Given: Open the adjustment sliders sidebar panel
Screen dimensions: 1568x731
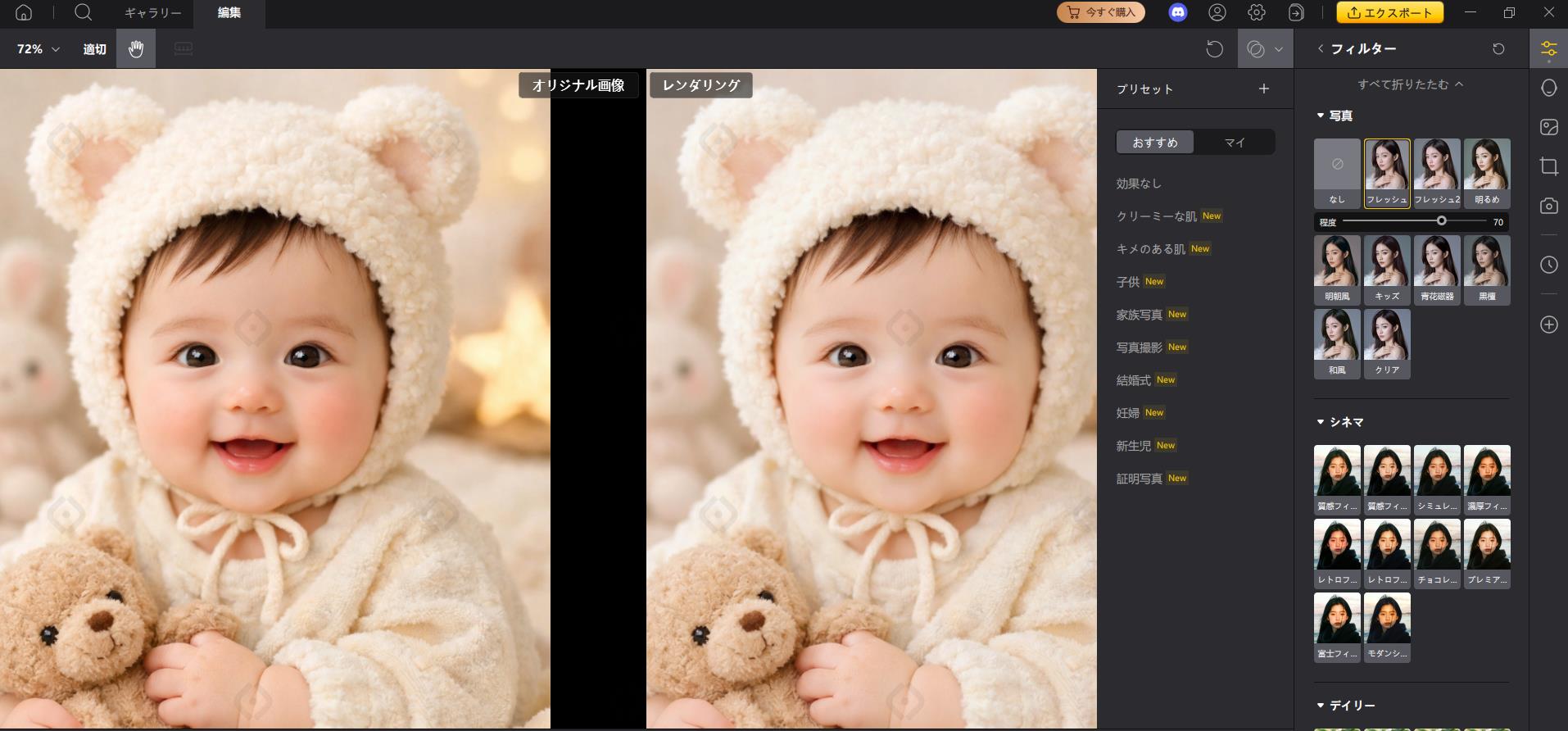Looking at the screenshot, I should click(x=1548, y=49).
